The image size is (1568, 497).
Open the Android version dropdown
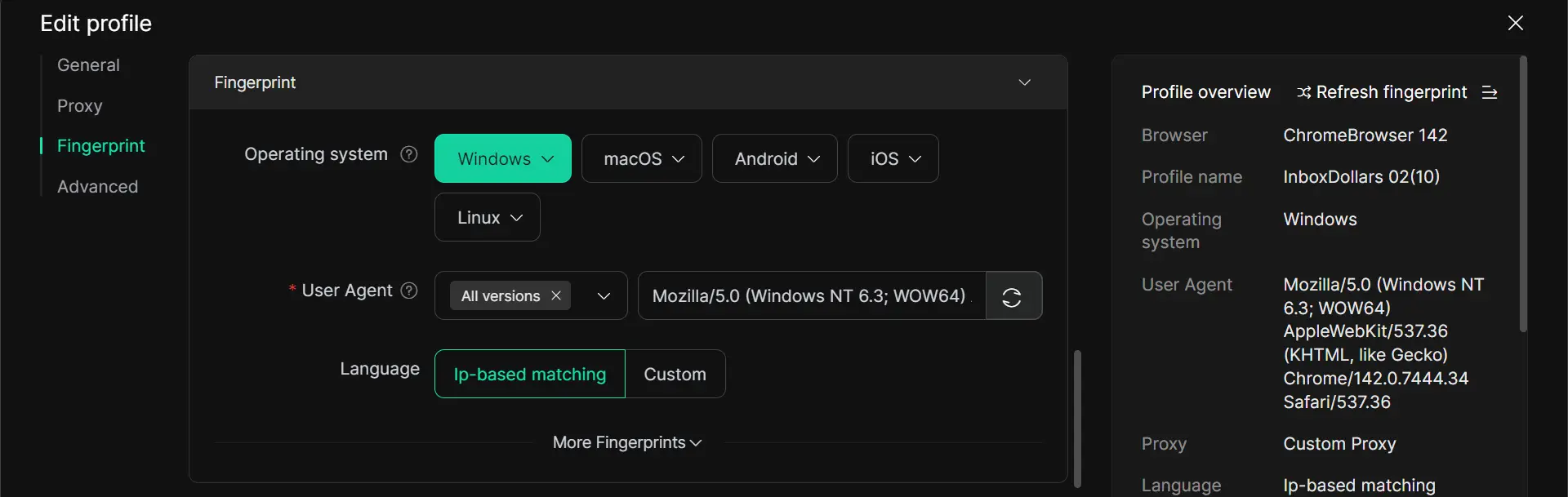[775, 159]
